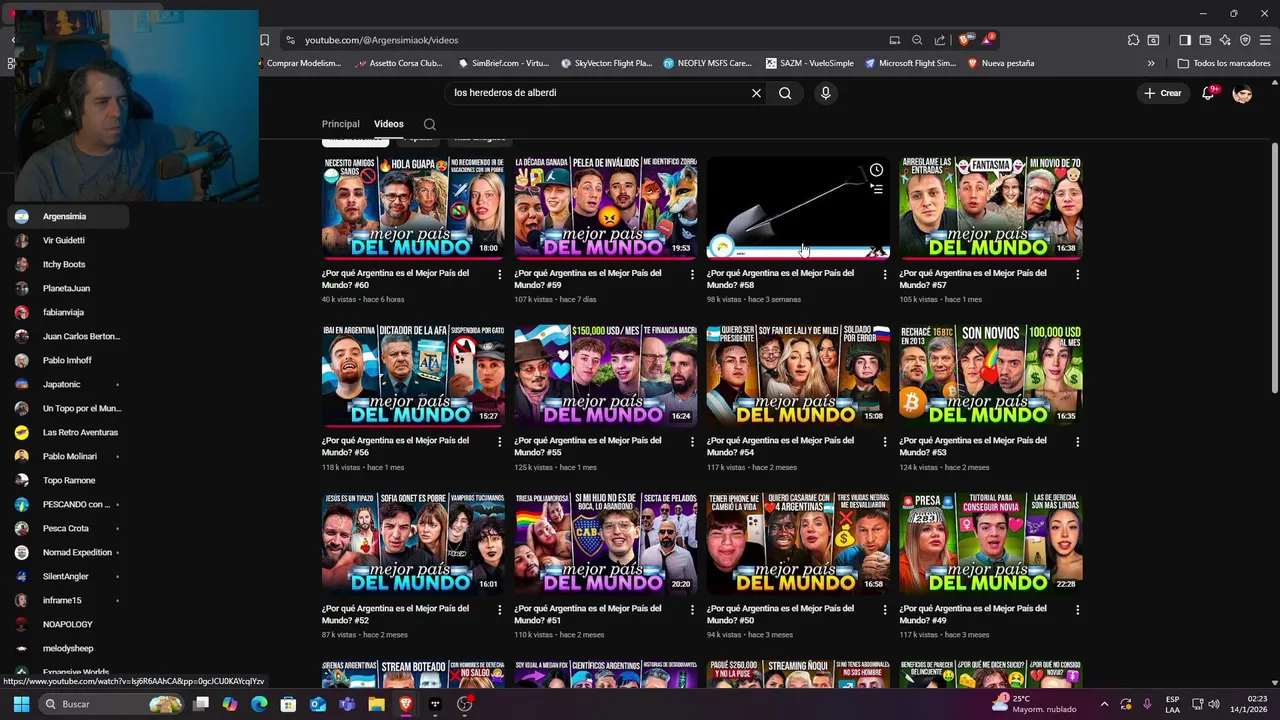
Task: Open options menu for video #55
Action: click(x=692, y=441)
